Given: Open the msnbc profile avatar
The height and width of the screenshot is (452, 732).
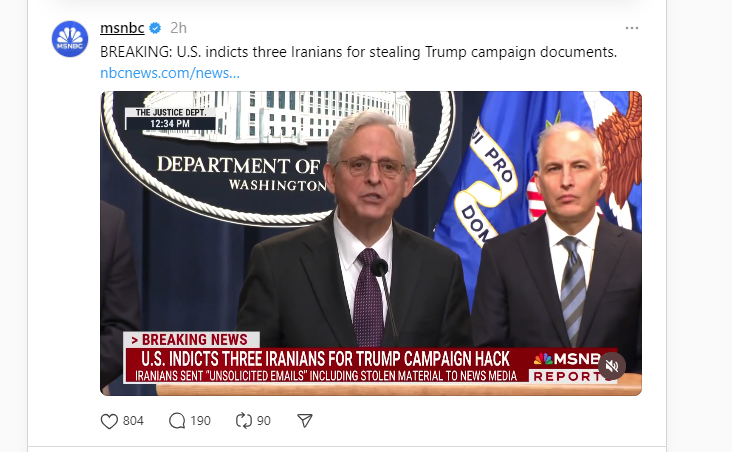Looking at the screenshot, I should (x=70, y=37).
